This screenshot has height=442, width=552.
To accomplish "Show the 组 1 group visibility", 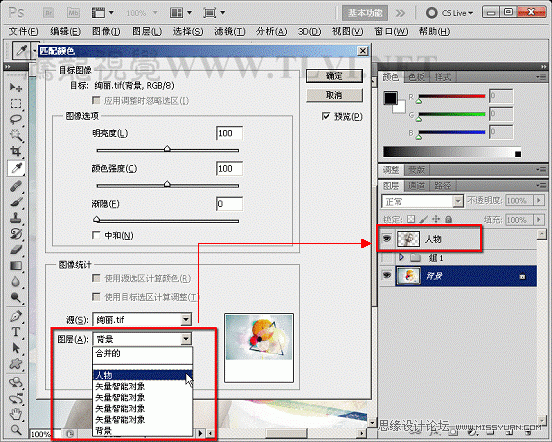I will pyautogui.click(x=387, y=258).
